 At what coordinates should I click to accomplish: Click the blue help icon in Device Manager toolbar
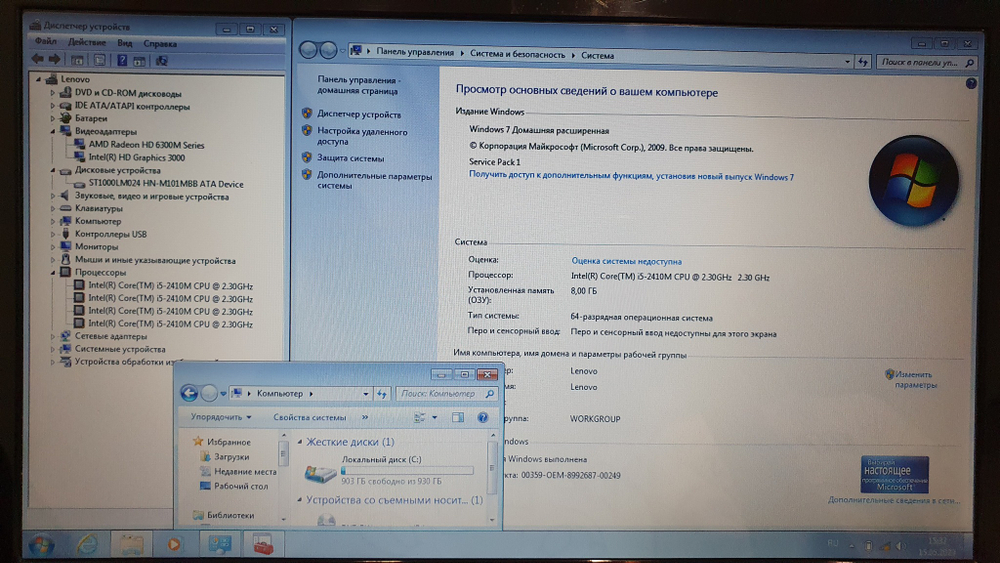point(122,61)
